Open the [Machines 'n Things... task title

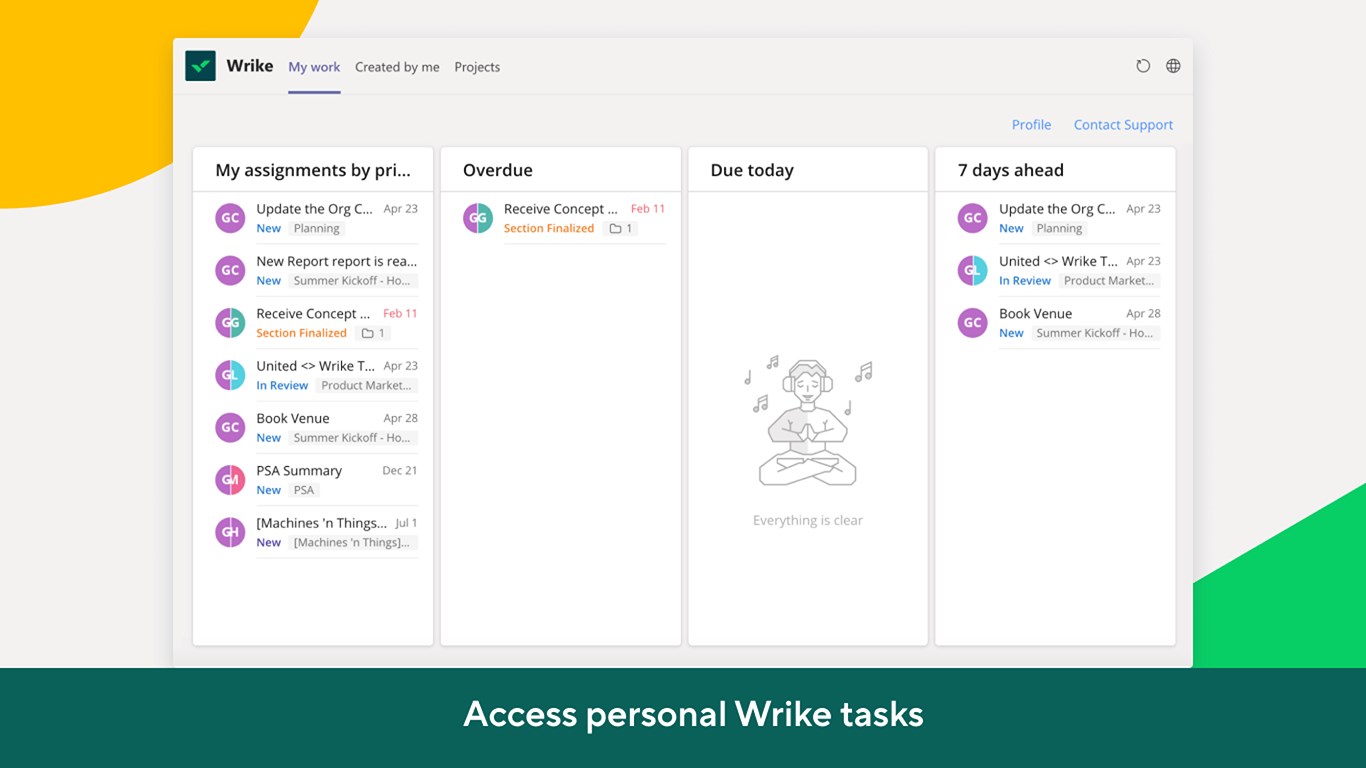pyautogui.click(x=322, y=523)
